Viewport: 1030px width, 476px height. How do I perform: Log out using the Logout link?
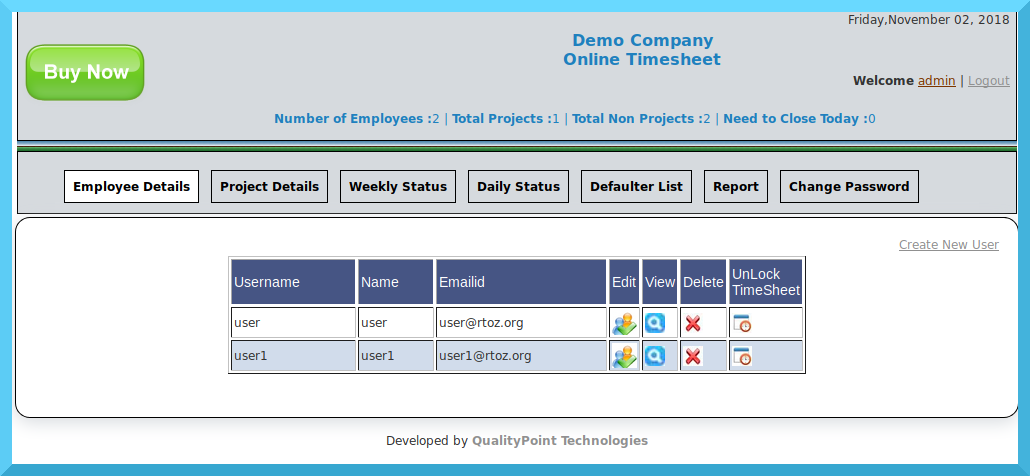point(989,81)
